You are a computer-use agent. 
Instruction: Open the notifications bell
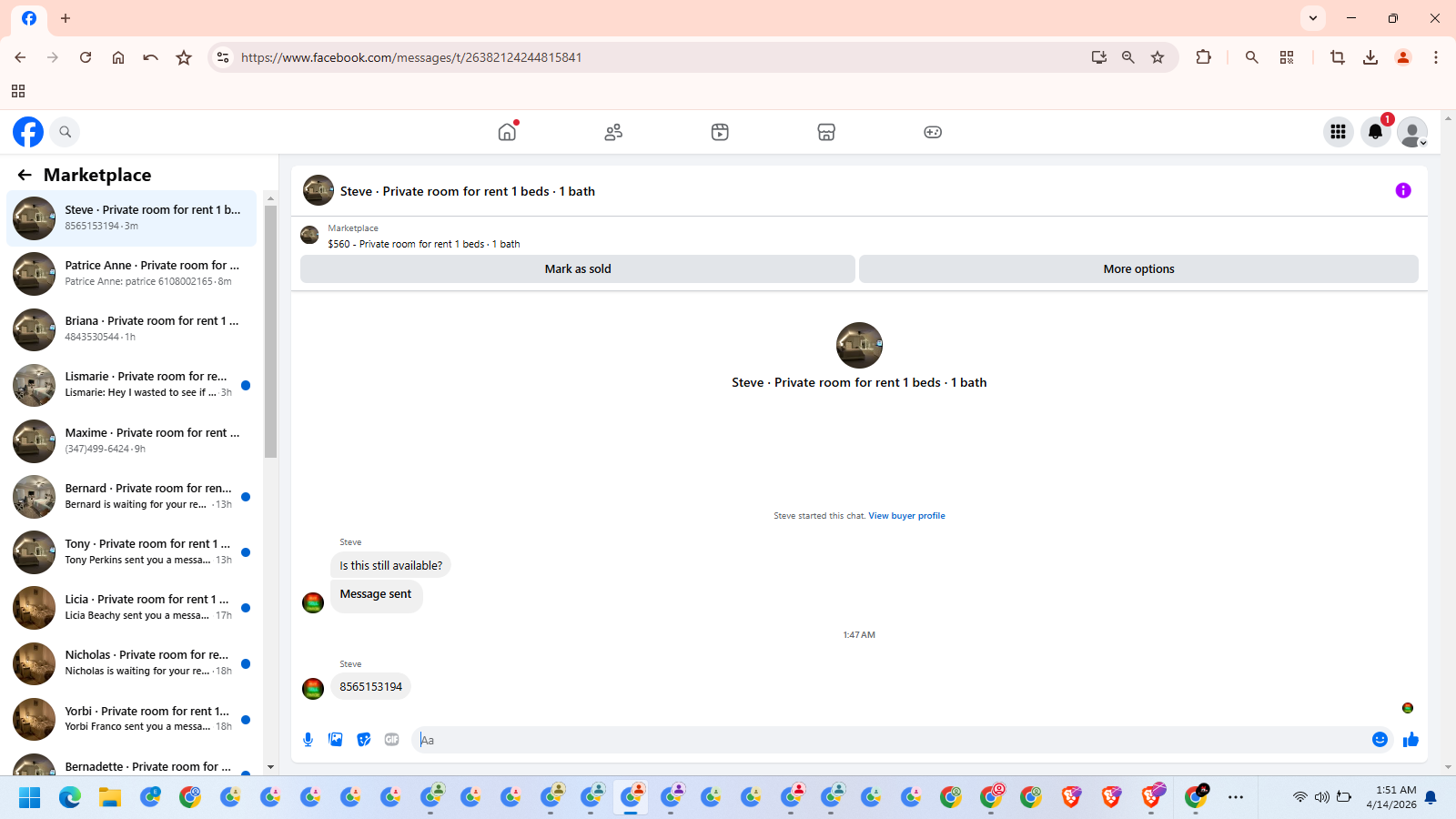click(1375, 132)
